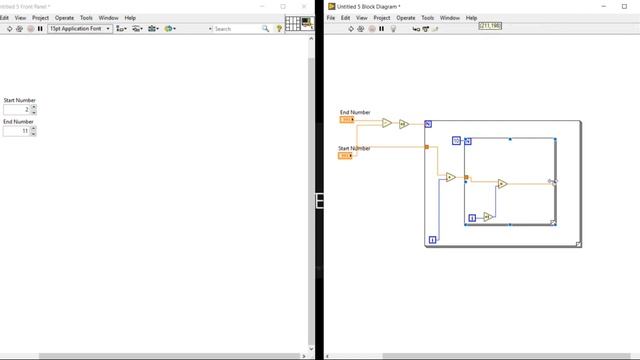This screenshot has height=360, width=640.
Task: Open Project menu in Block Diagram
Action: click(382, 18)
